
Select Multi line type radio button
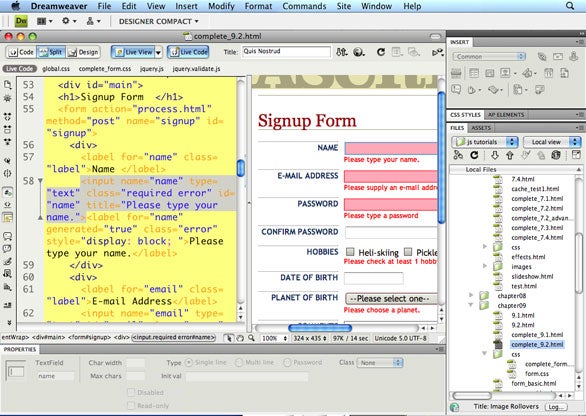click(x=239, y=362)
